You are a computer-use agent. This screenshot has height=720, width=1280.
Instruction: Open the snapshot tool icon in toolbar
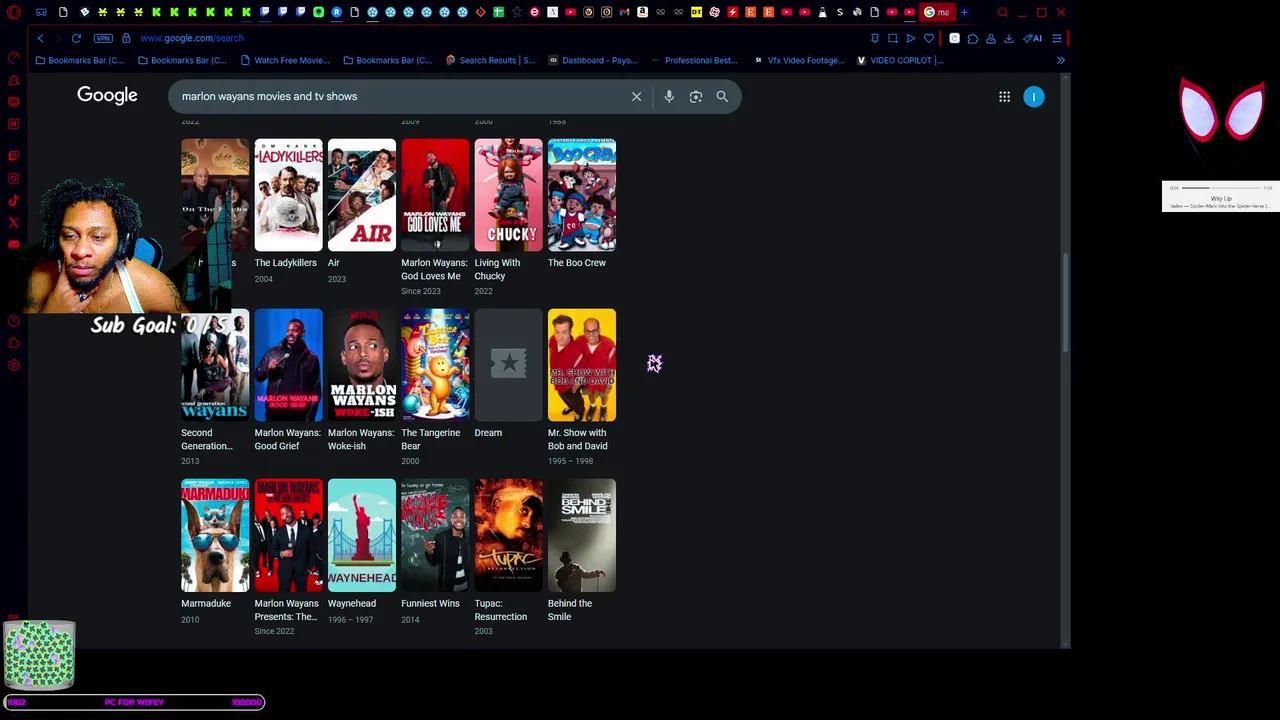(x=893, y=38)
